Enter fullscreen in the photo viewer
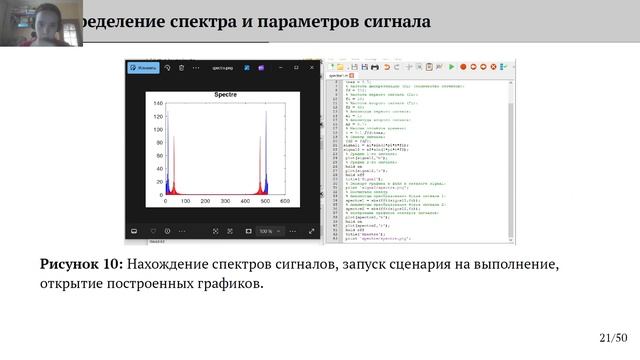640x360 pixels. click(x=312, y=231)
